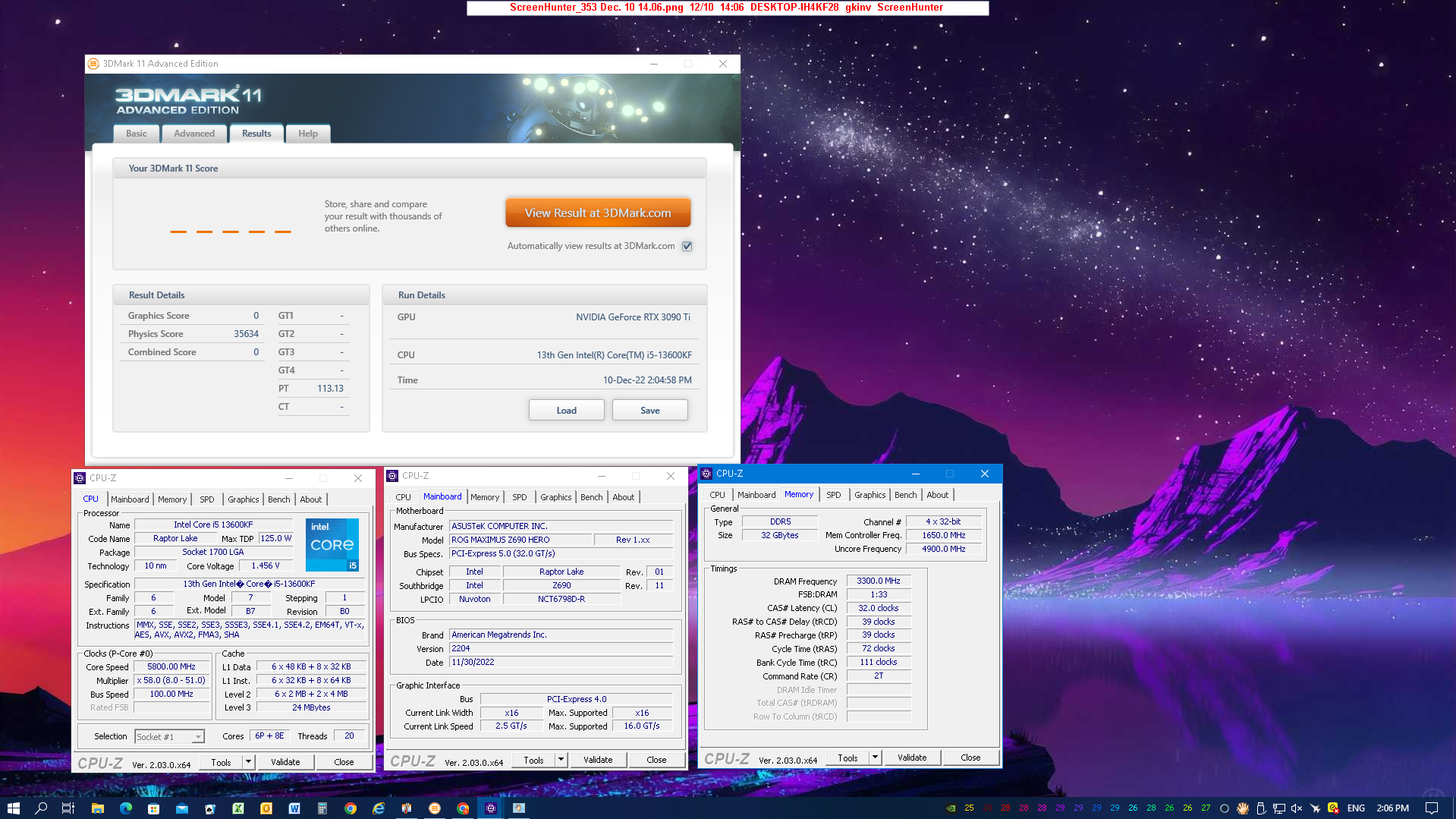1456x819 pixels.
Task: Click Load button in Run Details
Action: pyautogui.click(x=567, y=410)
